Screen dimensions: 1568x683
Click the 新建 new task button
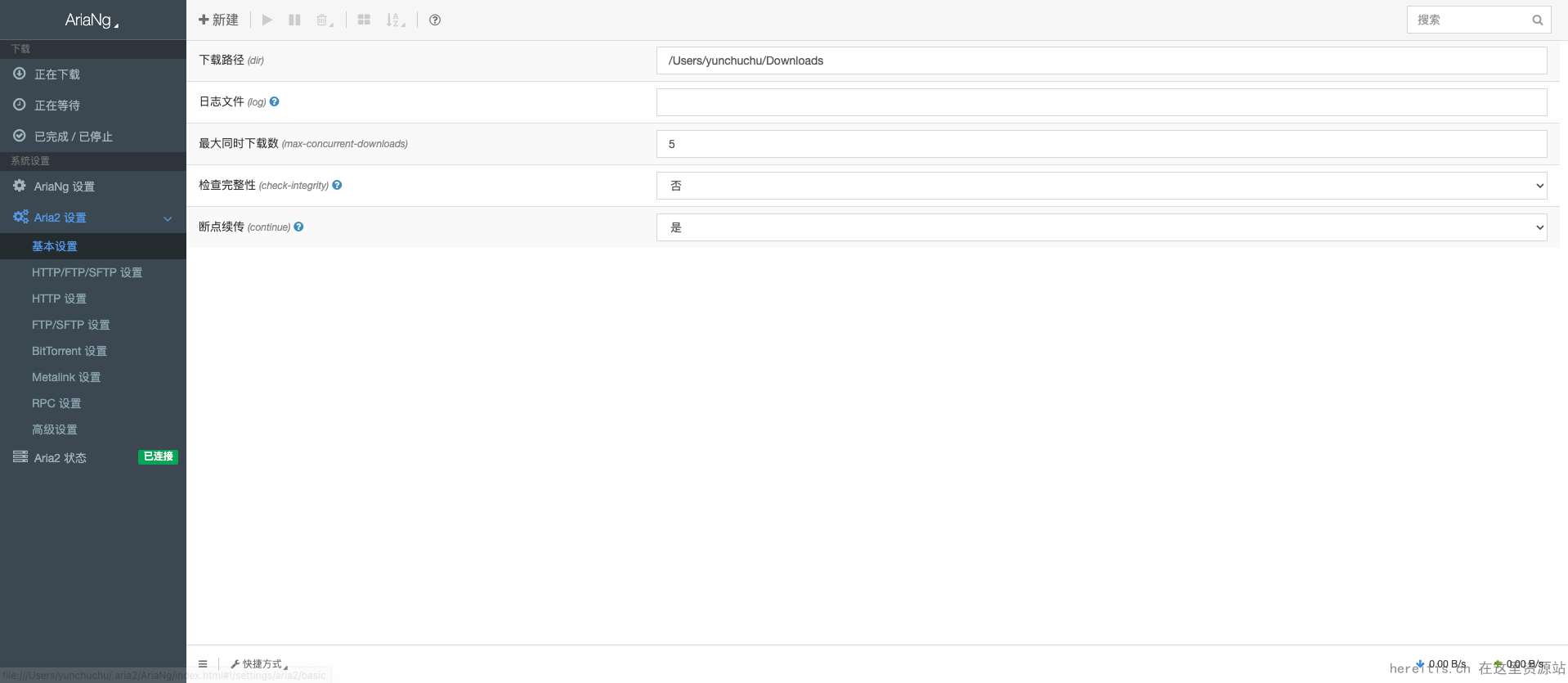218,20
